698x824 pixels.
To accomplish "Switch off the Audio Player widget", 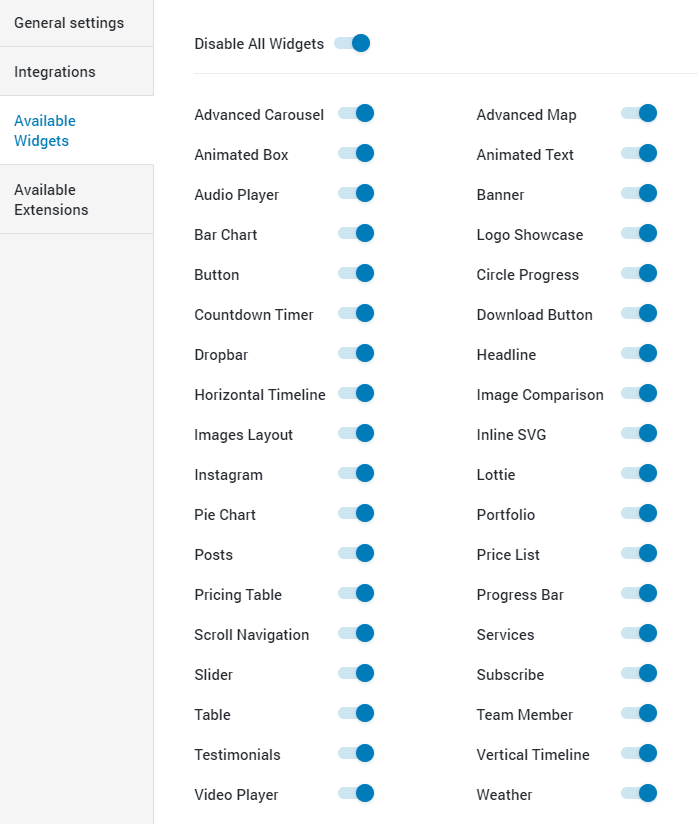I will [x=356, y=194].
